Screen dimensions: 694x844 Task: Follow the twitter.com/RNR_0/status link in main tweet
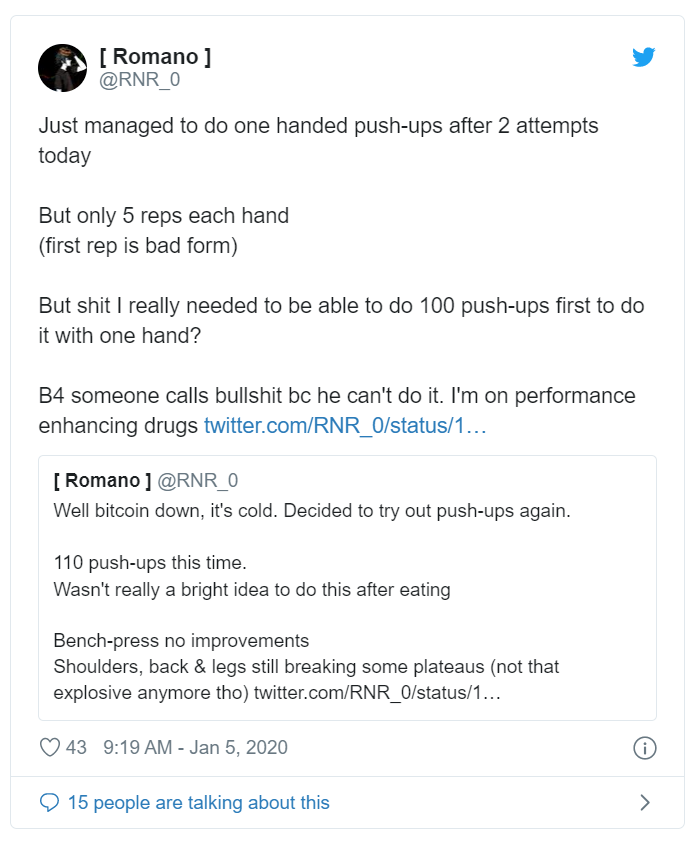tap(345, 425)
